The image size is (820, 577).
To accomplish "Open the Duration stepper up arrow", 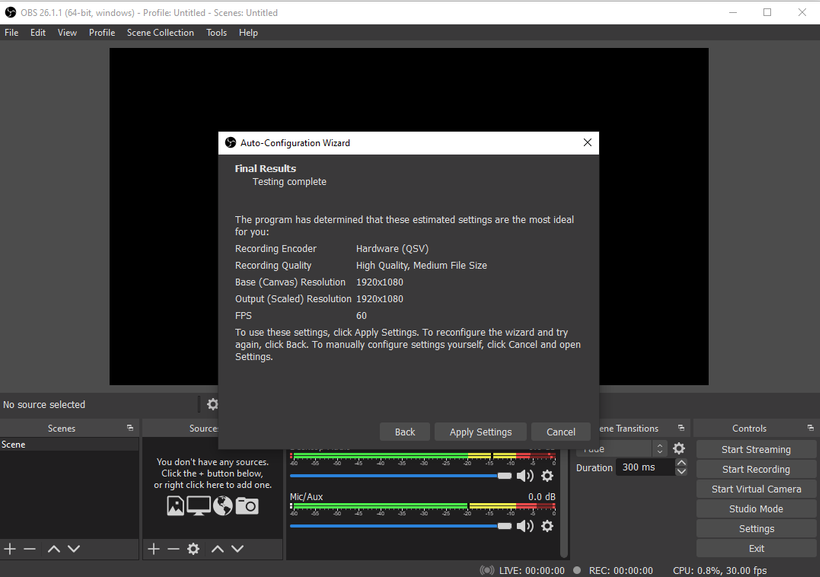I will [x=681, y=462].
